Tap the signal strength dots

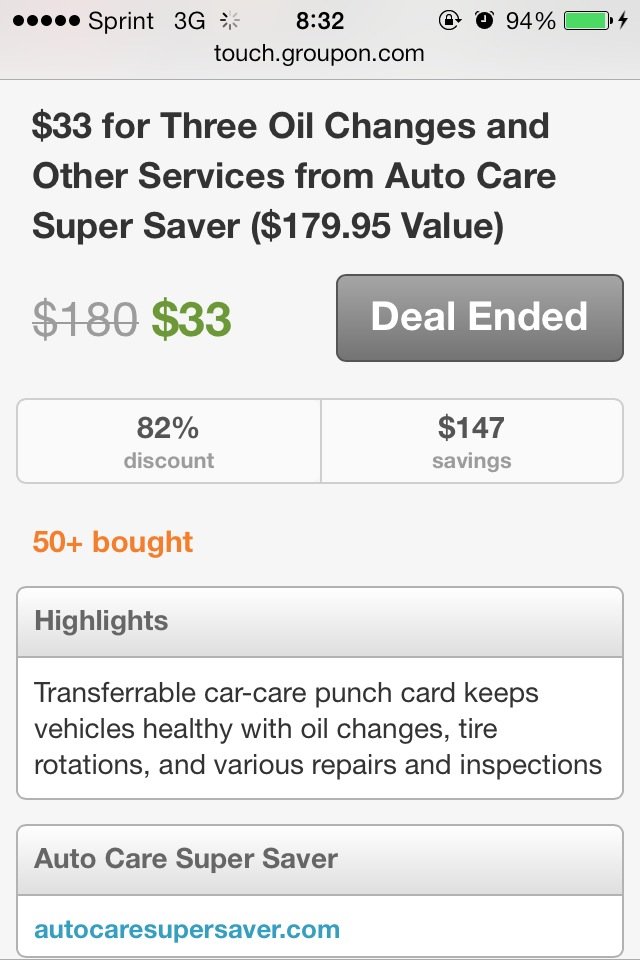point(45,21)
